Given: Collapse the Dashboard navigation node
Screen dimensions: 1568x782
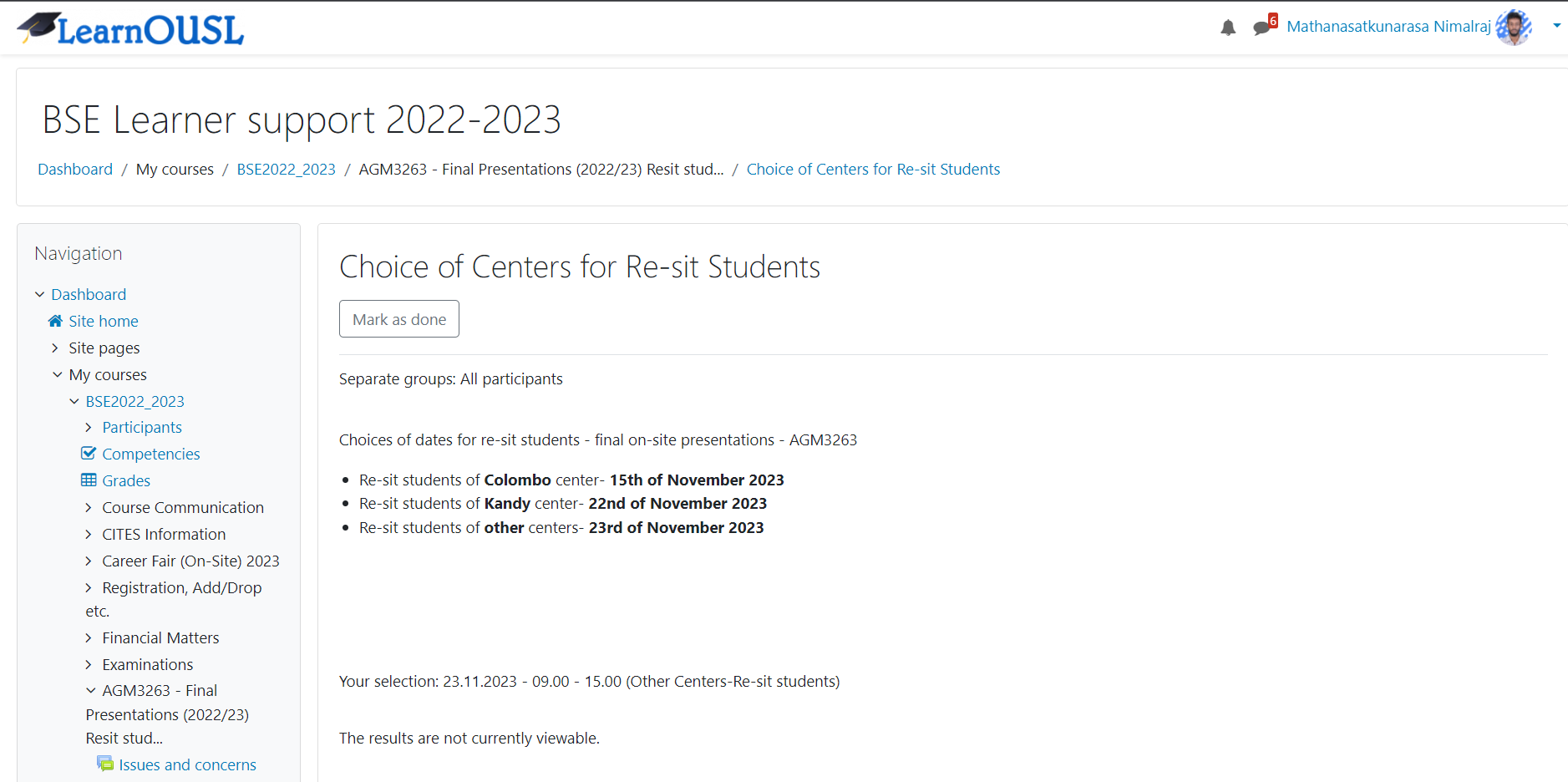Looking at the screenshot, I should [x=40, y=294].
